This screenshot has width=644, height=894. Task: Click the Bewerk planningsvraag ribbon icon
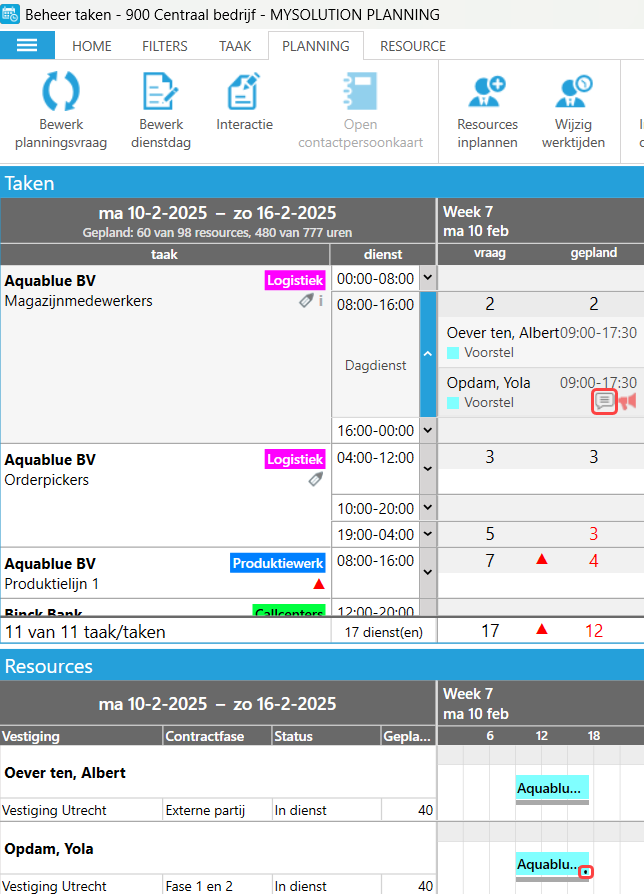pyautogui.click(x=61, y=92)
